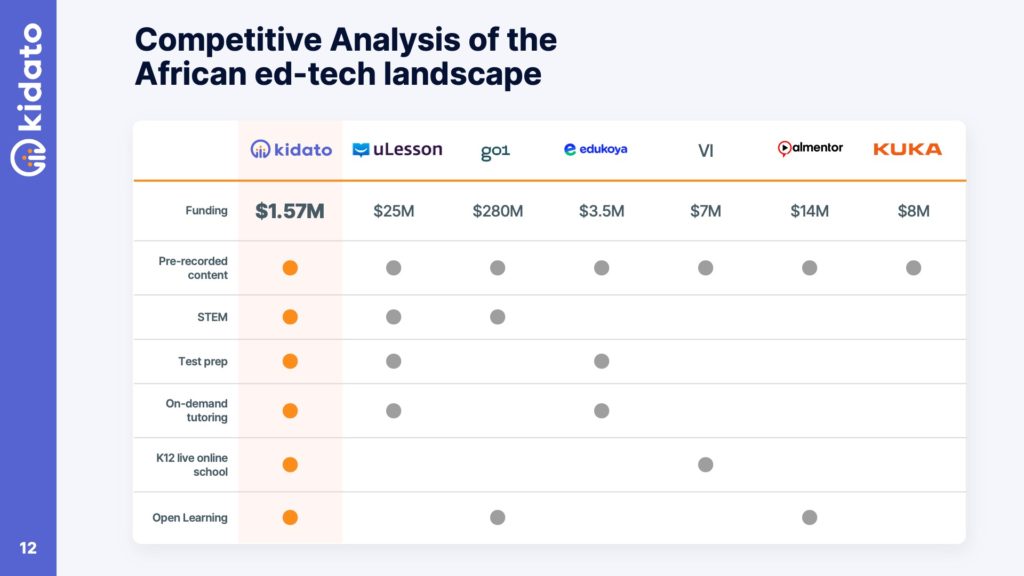Click the go1 logo
Screen dimensions: 1024x576
click(x=495, y=151)
